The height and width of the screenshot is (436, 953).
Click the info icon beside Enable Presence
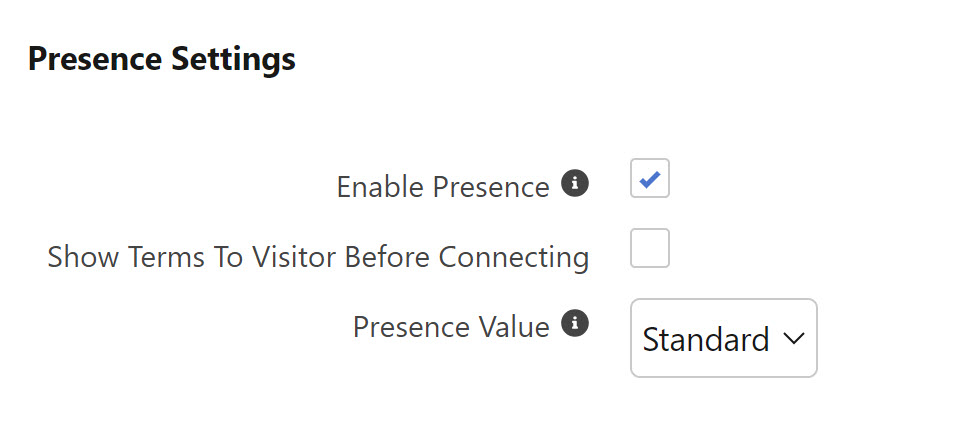click(x=574, y=184)
